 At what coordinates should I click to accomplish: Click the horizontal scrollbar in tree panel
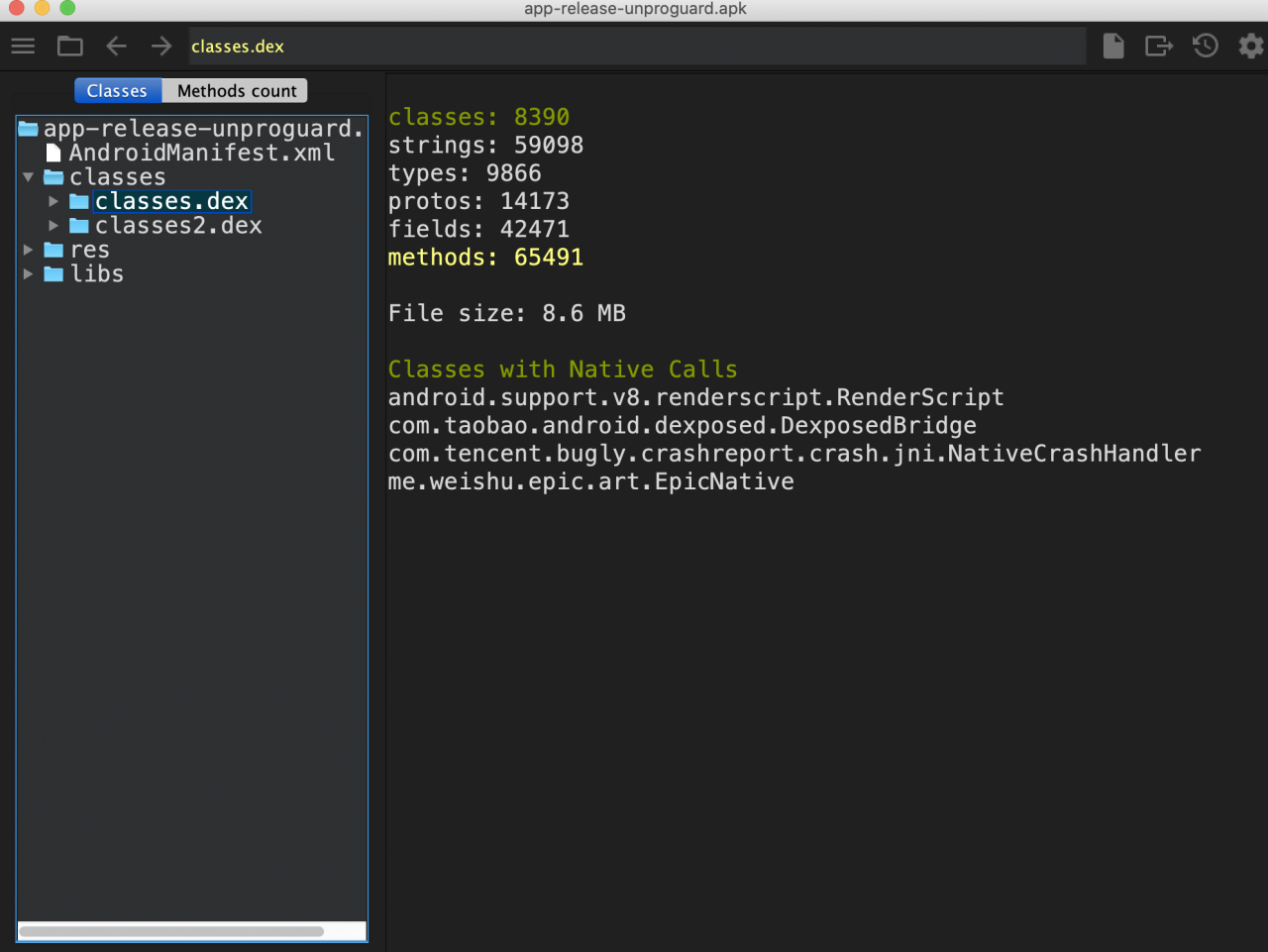(x=171, y=931)
